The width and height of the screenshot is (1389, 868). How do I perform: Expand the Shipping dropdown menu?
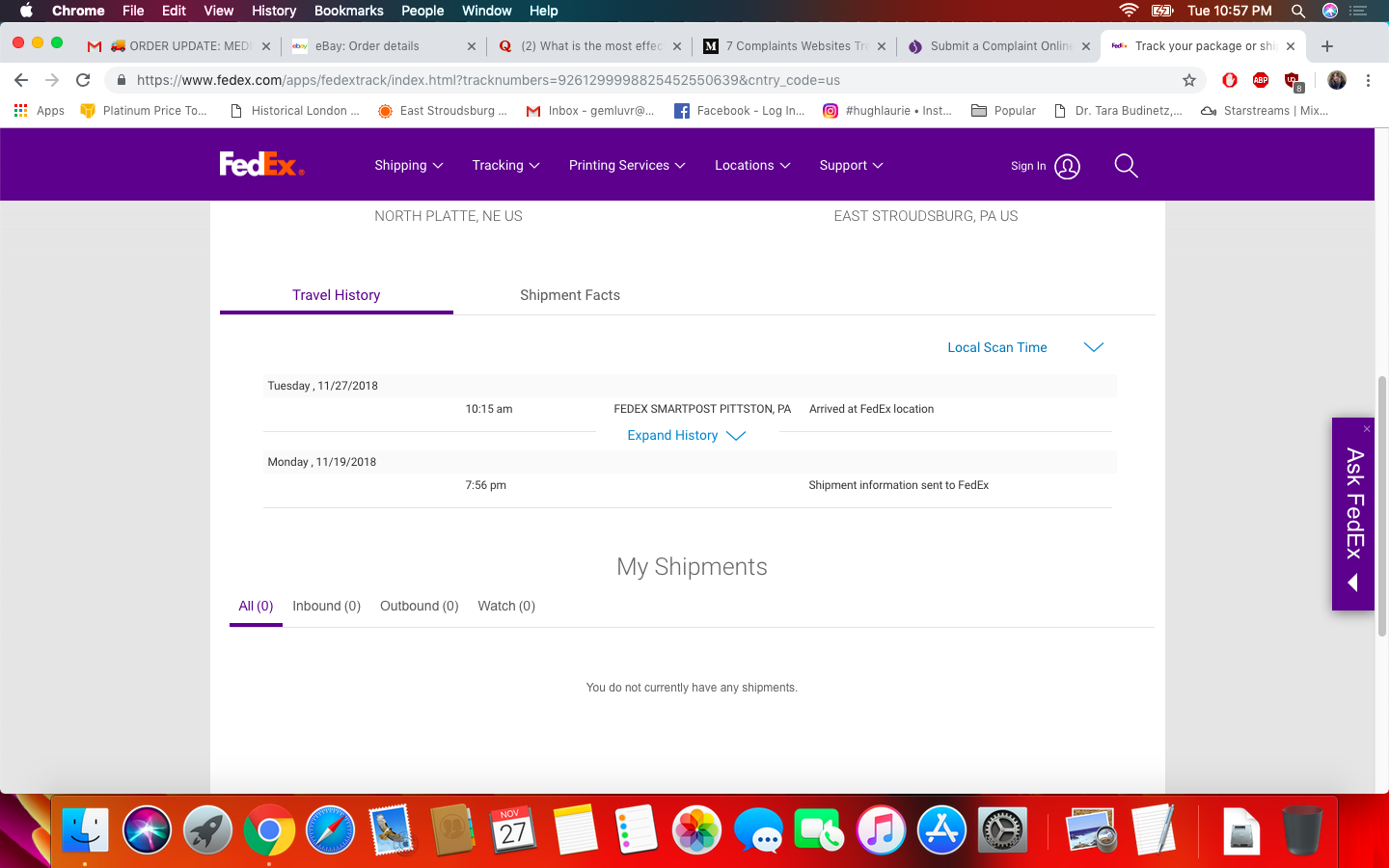[x=408, y=166]
